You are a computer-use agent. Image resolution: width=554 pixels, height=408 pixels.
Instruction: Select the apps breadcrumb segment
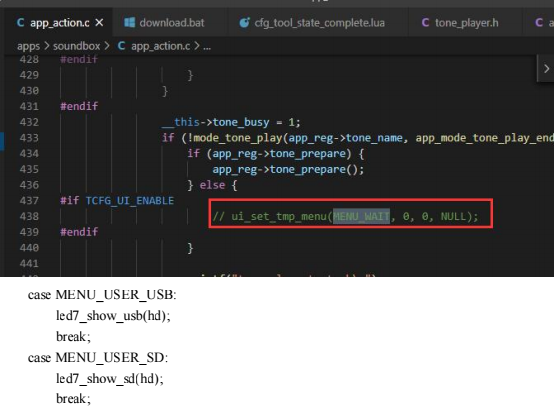click(x=29, y=46)
